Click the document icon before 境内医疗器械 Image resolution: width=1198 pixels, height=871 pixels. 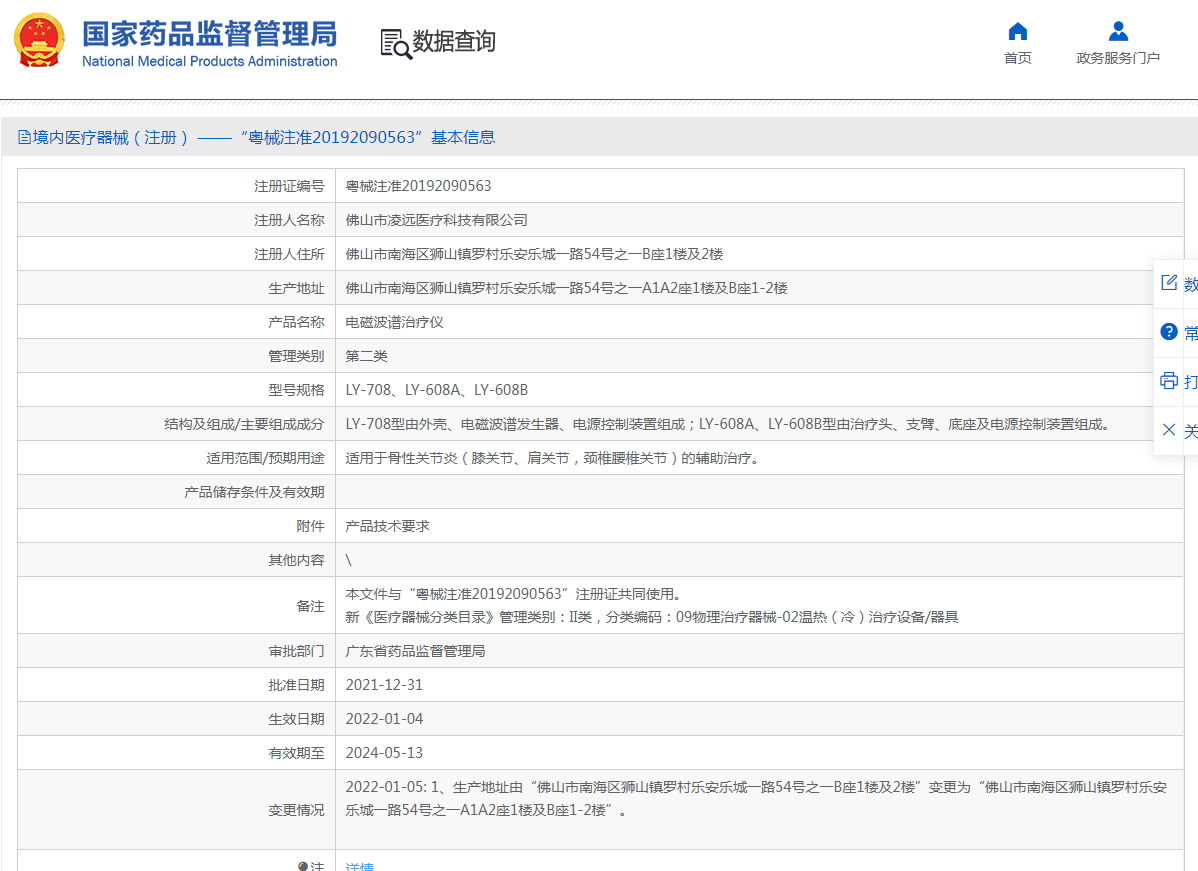(x=24, y=138)
